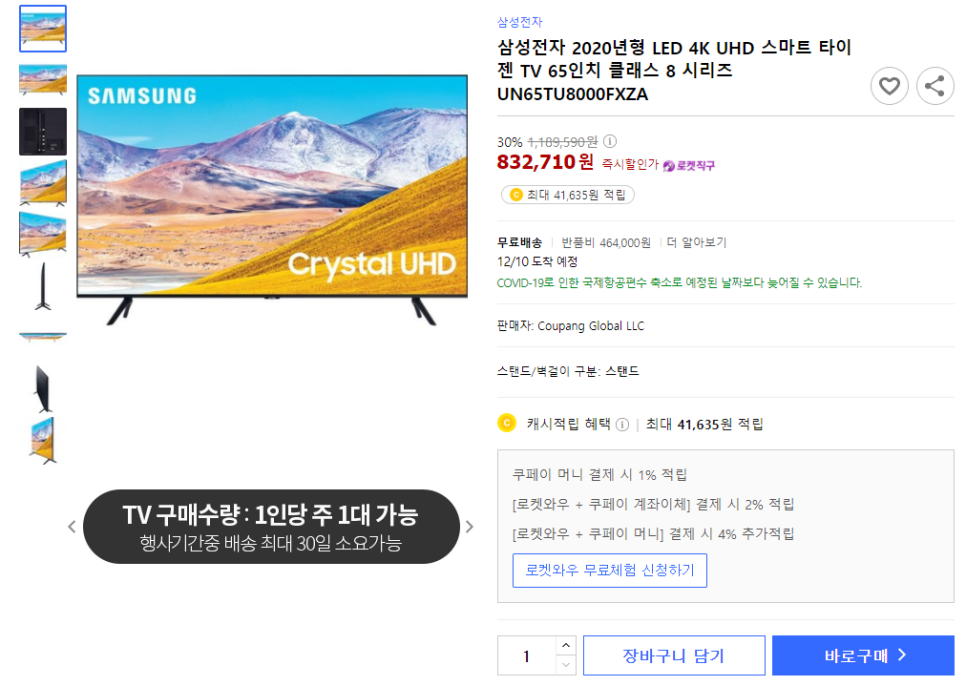This screenshot has width=966, height=686.
Task: Open the 더 알아보기 shipping link
Action: click(696, 243)
